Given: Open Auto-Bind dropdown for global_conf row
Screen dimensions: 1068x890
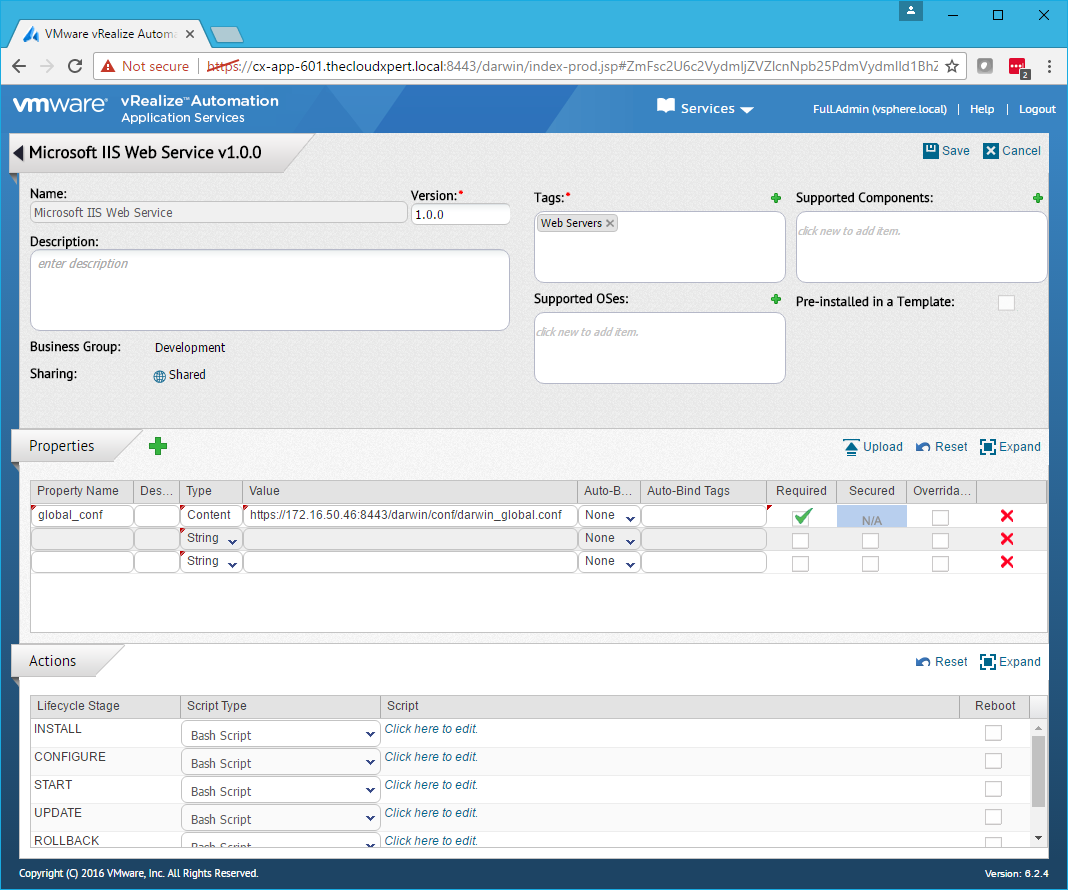Looking at the screenshot, I should (611, 516).
